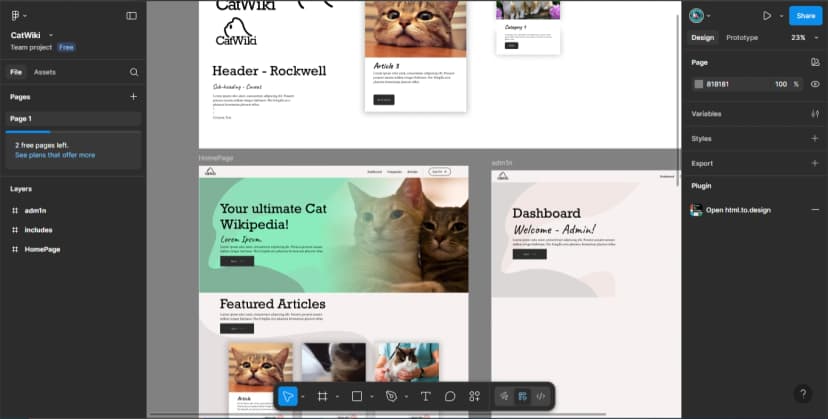Click the Featured Articles heading on canvas
This screenshot has height=419, width=828.
click(272, 304)
